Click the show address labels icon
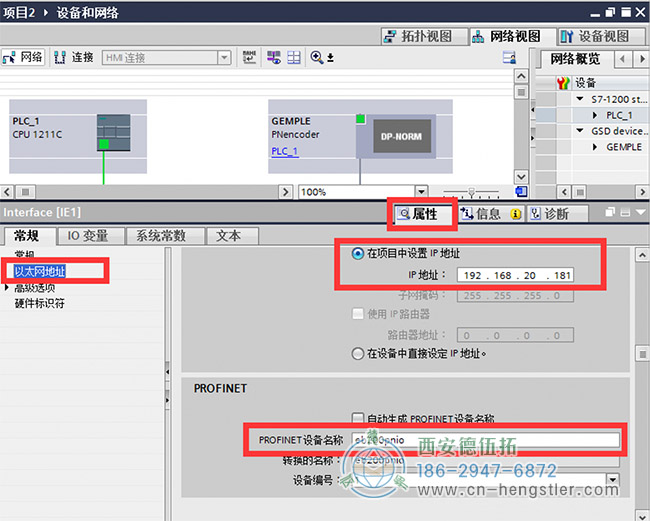Viewport: 650px width, 521px height. [274, 57]
